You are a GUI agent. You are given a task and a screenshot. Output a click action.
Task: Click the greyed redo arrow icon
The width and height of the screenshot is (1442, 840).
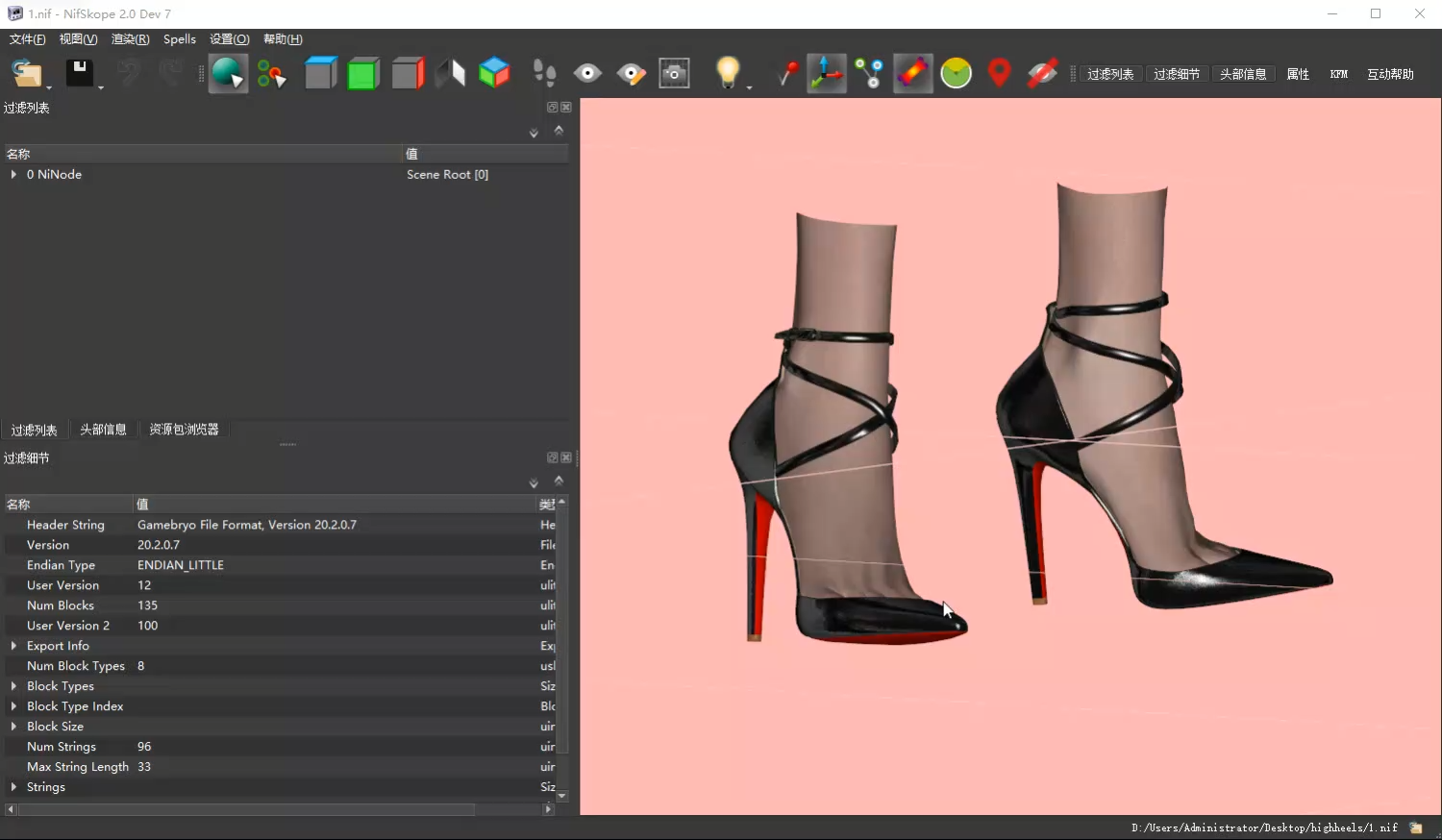click(169, 73)
